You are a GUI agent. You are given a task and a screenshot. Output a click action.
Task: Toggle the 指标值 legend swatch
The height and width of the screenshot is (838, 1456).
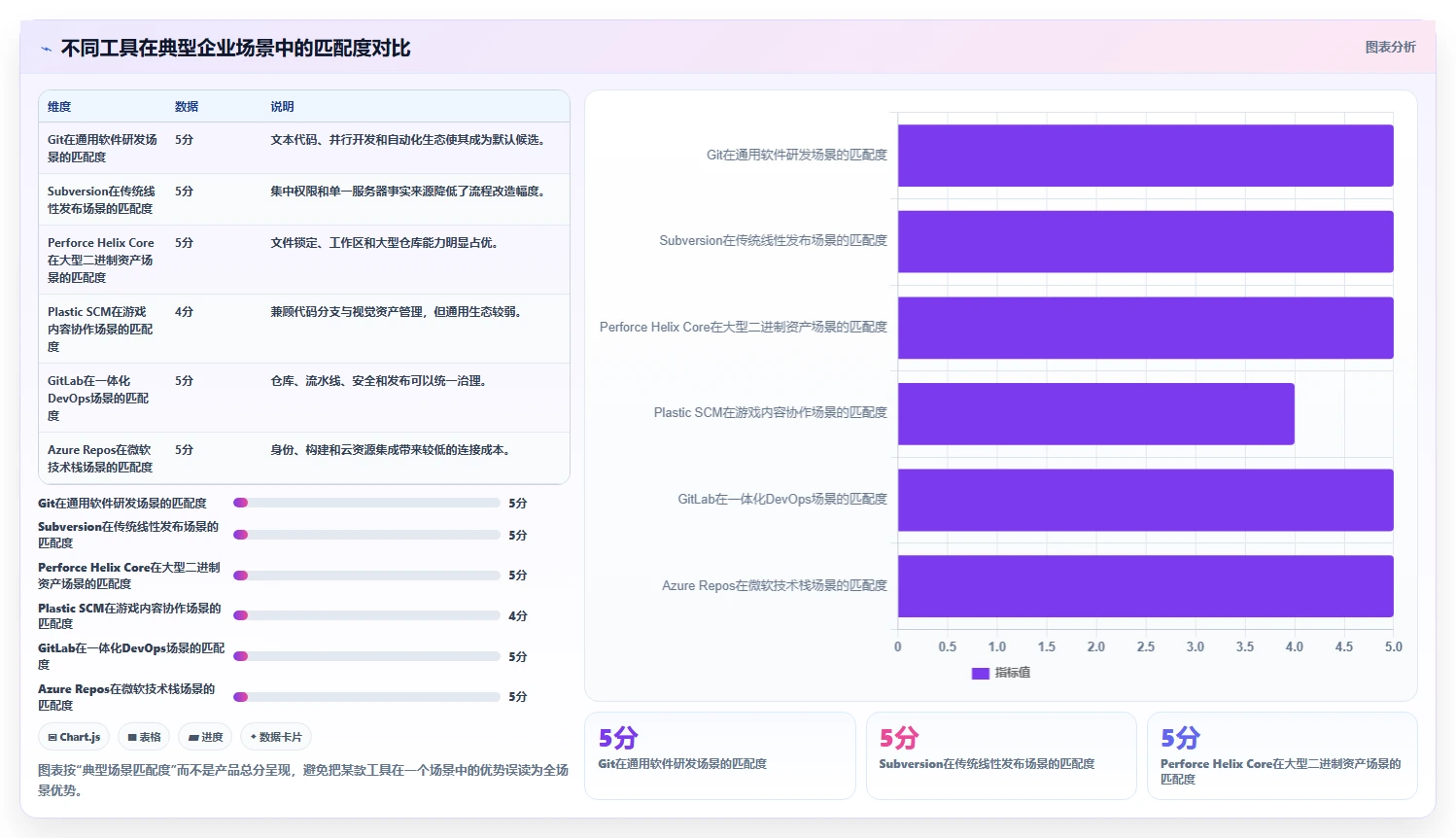coord(981,673)
